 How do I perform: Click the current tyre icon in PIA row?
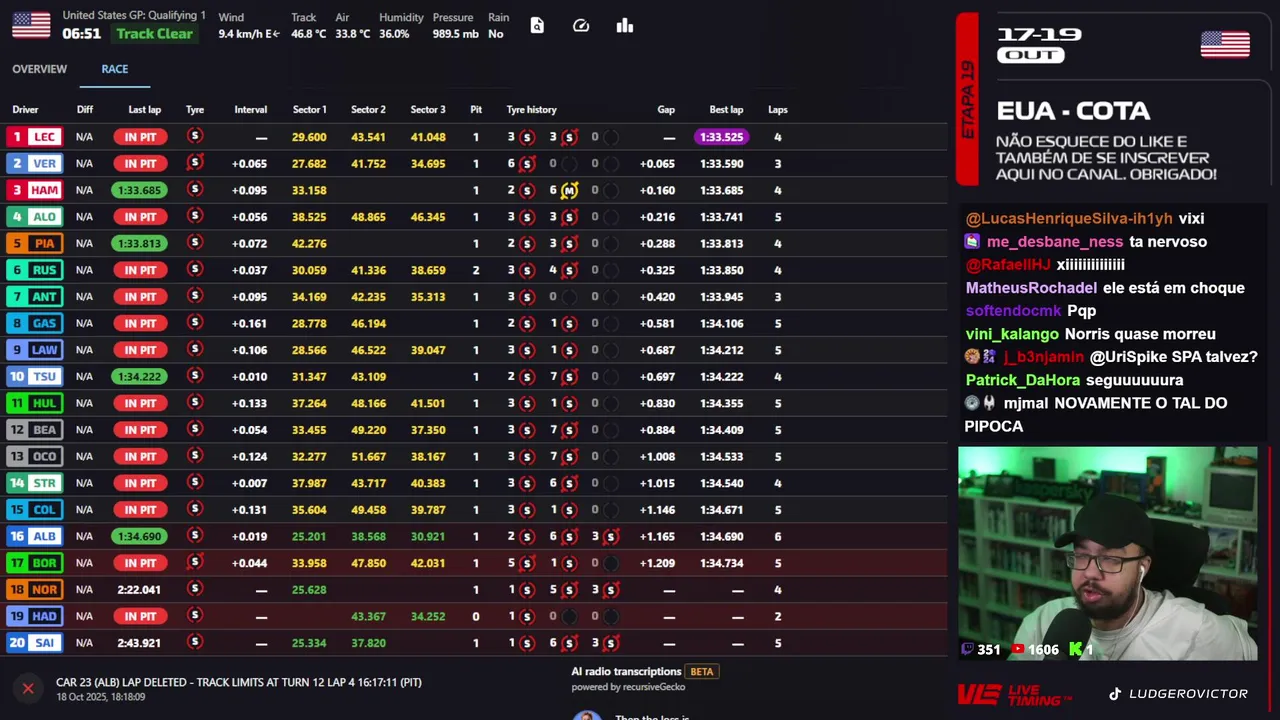[x=195, y=243]
